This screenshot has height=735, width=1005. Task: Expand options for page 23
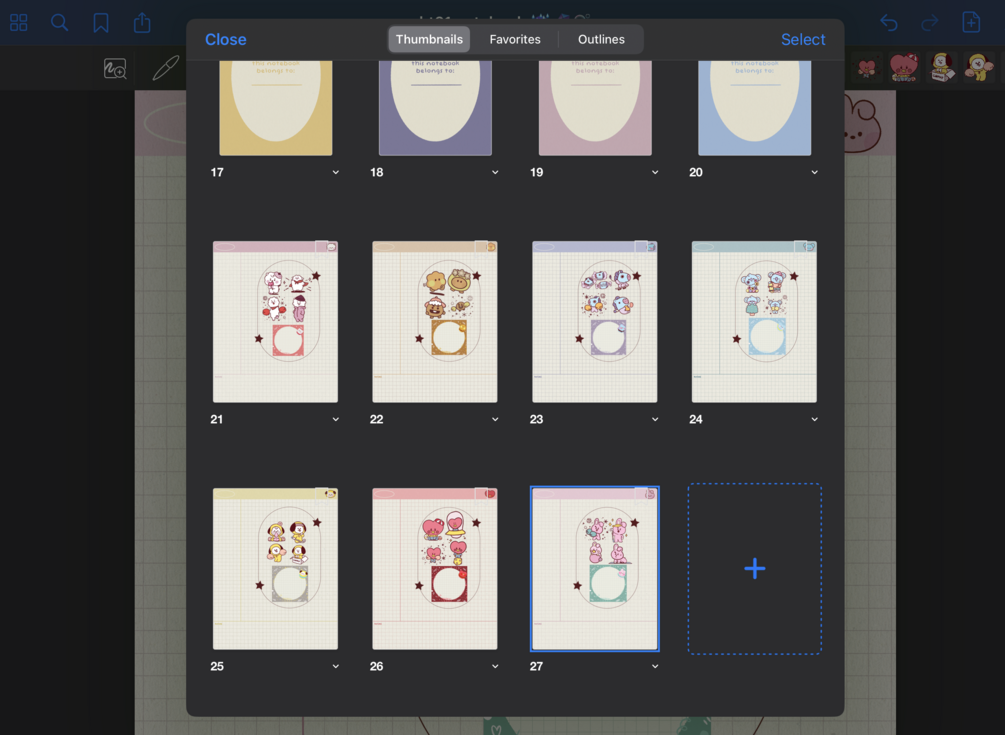655,419
